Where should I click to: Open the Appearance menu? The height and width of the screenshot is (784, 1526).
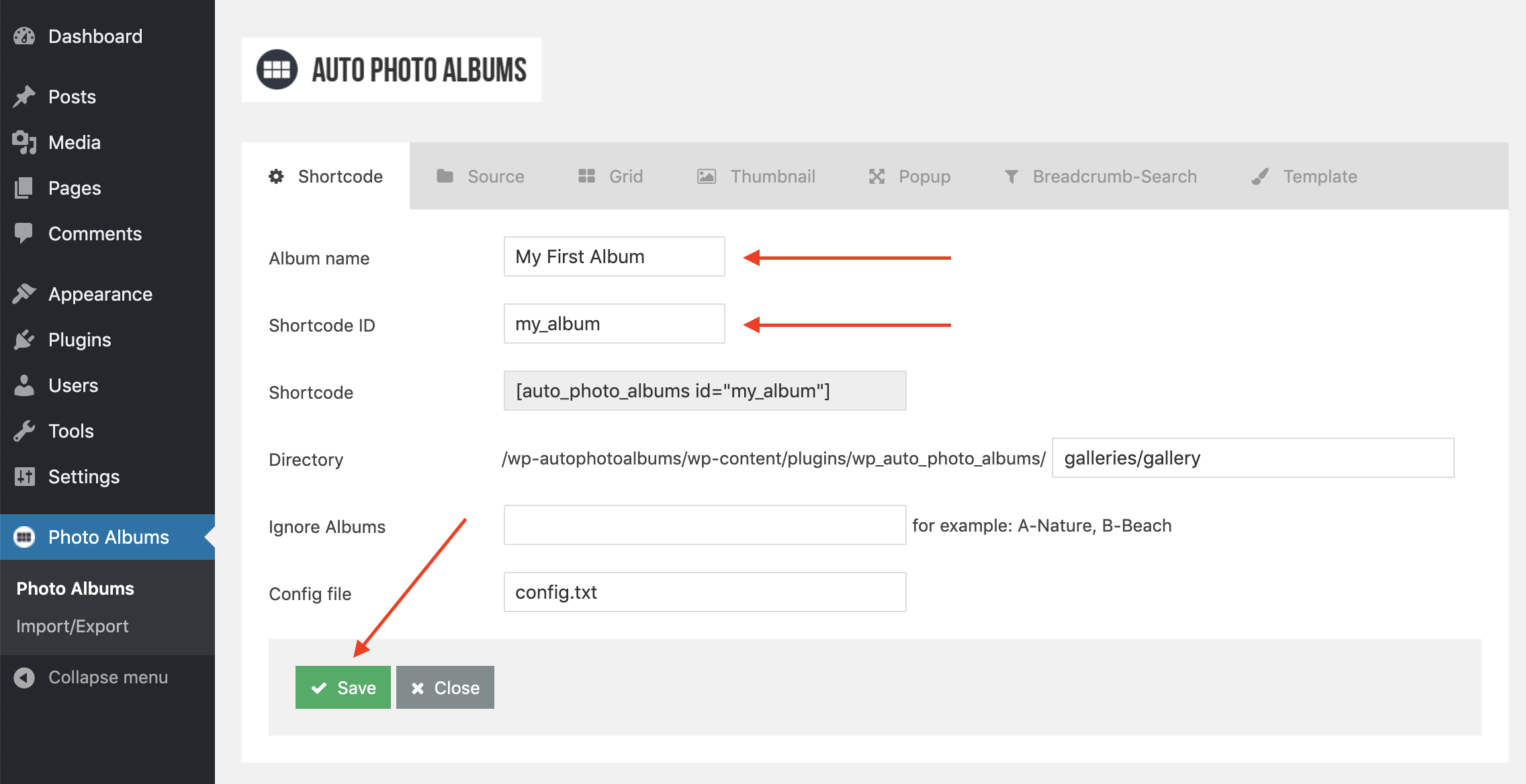107,294
